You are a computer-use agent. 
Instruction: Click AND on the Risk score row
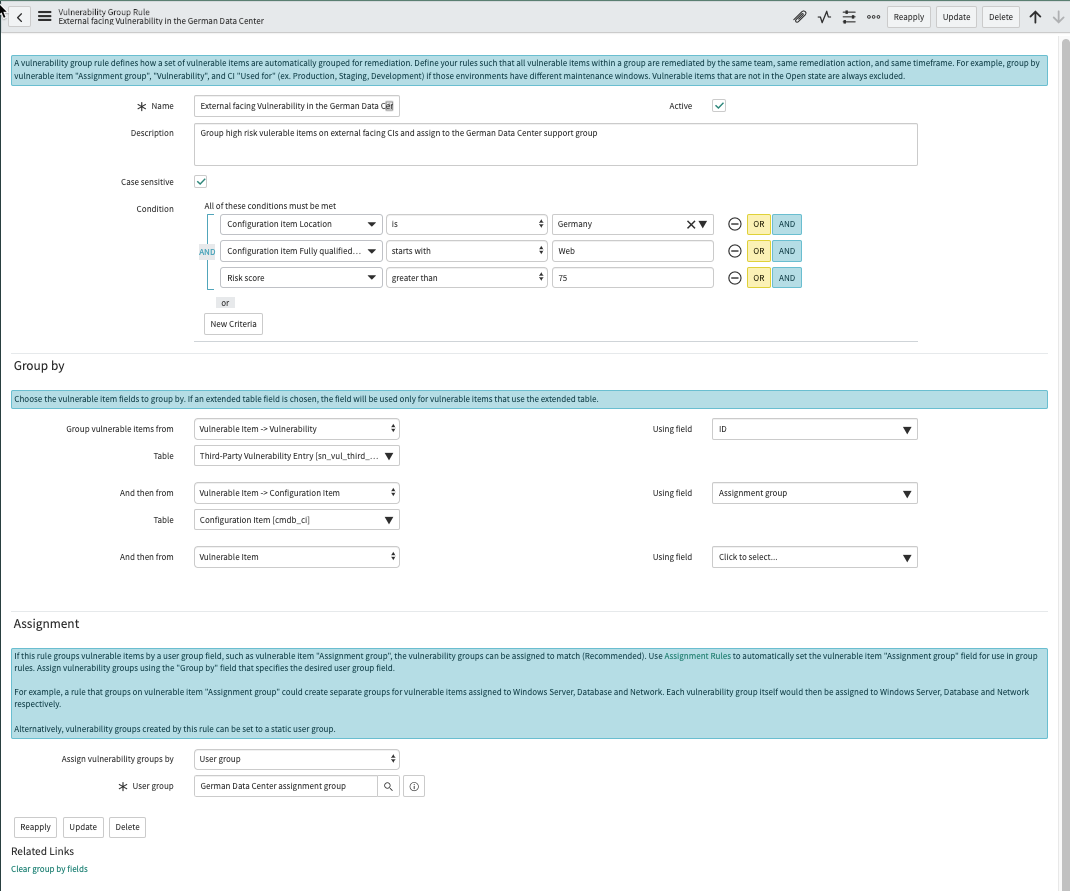click(x=787, y=278)
